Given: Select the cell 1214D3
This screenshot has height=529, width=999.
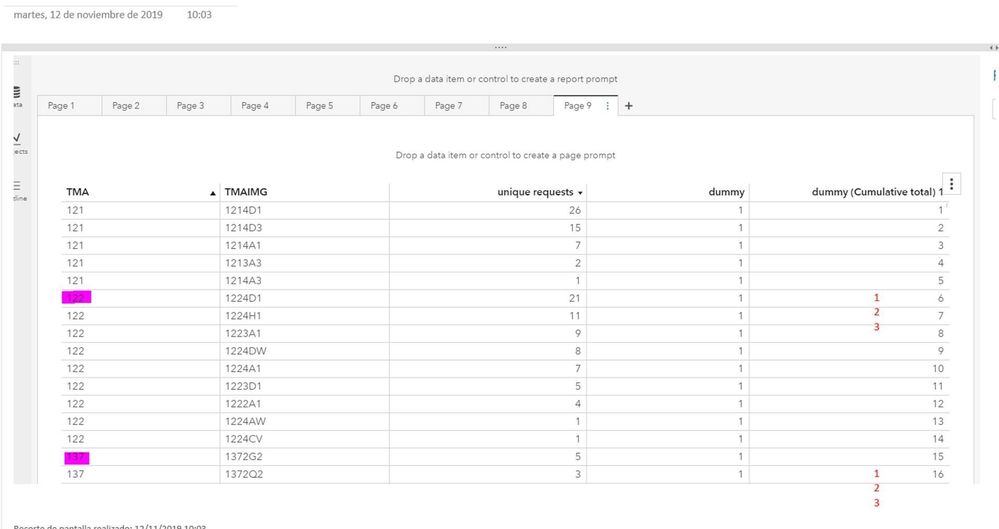Looking at the screenshot, I should [x=243, y=228].
